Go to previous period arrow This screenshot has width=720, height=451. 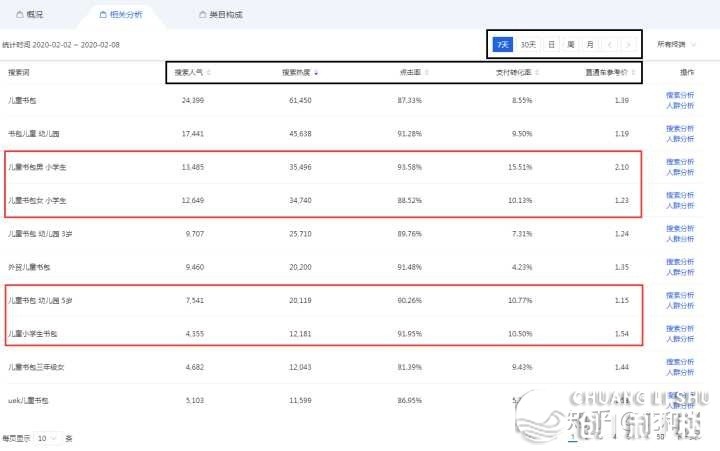click(x=610, y=45)
